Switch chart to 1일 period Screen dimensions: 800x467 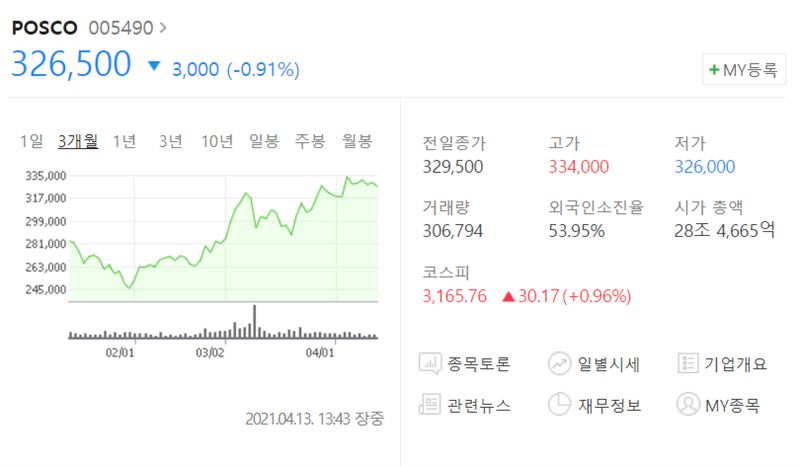tap(31, 141)
